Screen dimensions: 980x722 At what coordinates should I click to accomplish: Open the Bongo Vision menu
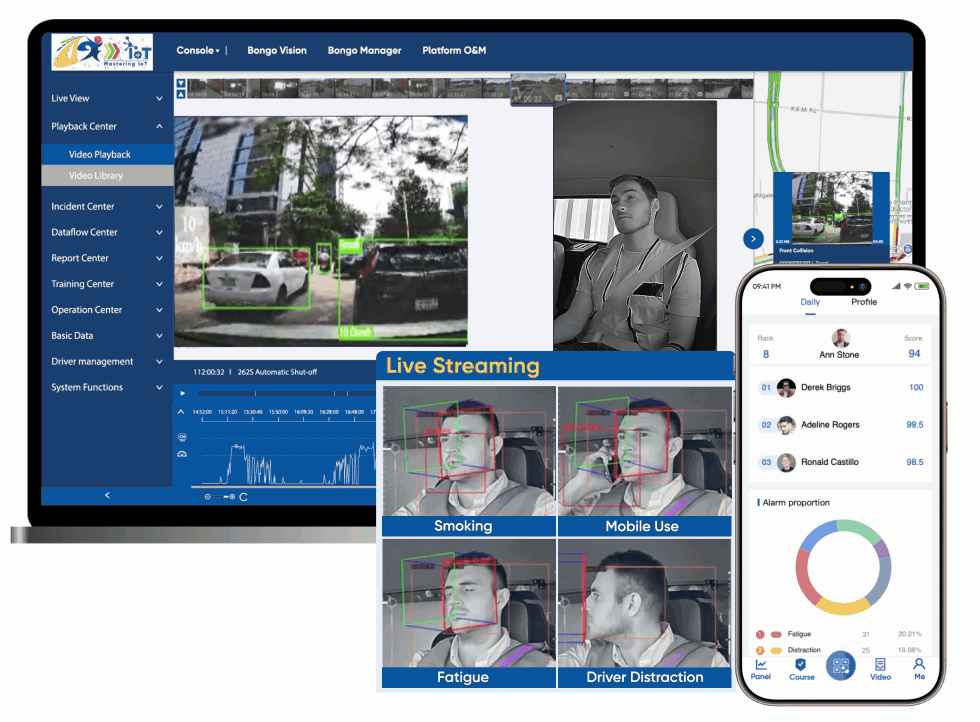pos(277,50)
